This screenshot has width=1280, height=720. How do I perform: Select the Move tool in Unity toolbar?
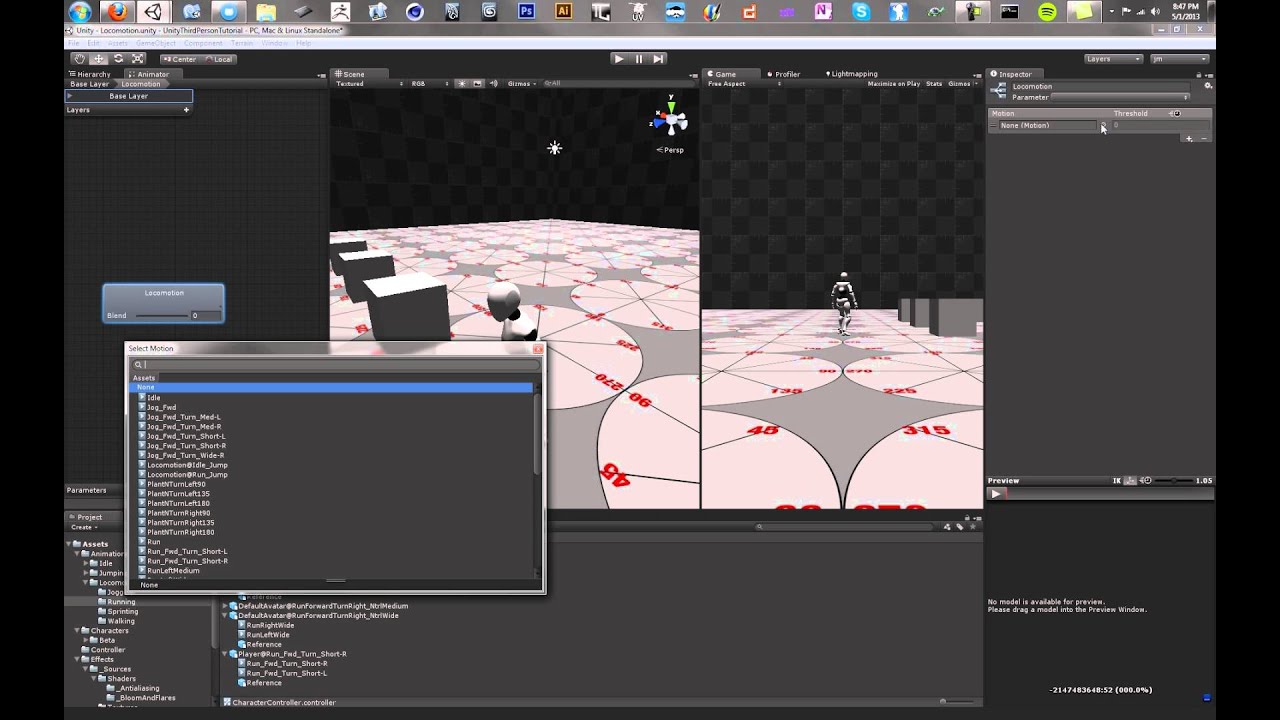pos(98,59)
